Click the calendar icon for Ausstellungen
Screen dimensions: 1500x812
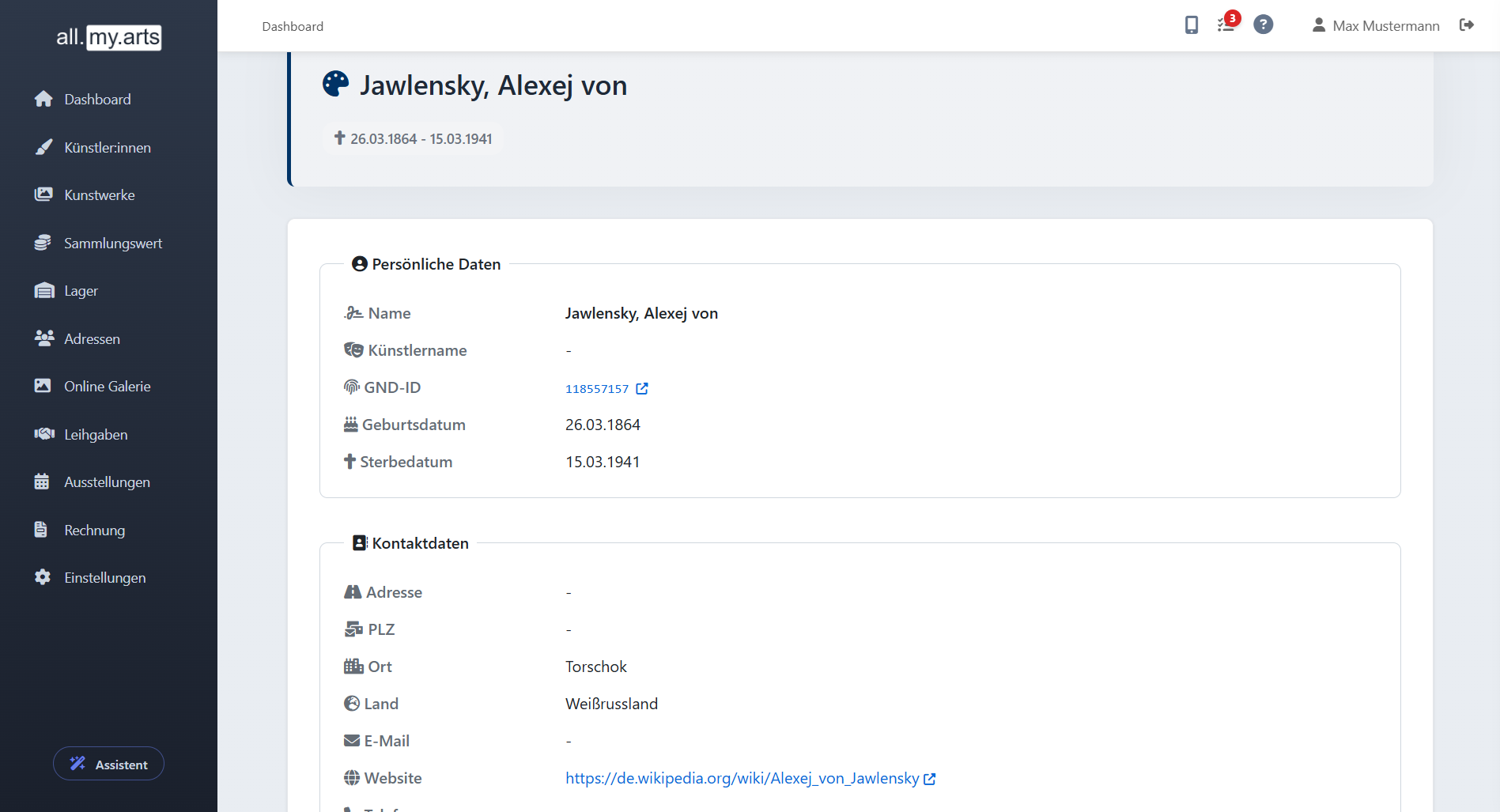(x=42, y=482)
